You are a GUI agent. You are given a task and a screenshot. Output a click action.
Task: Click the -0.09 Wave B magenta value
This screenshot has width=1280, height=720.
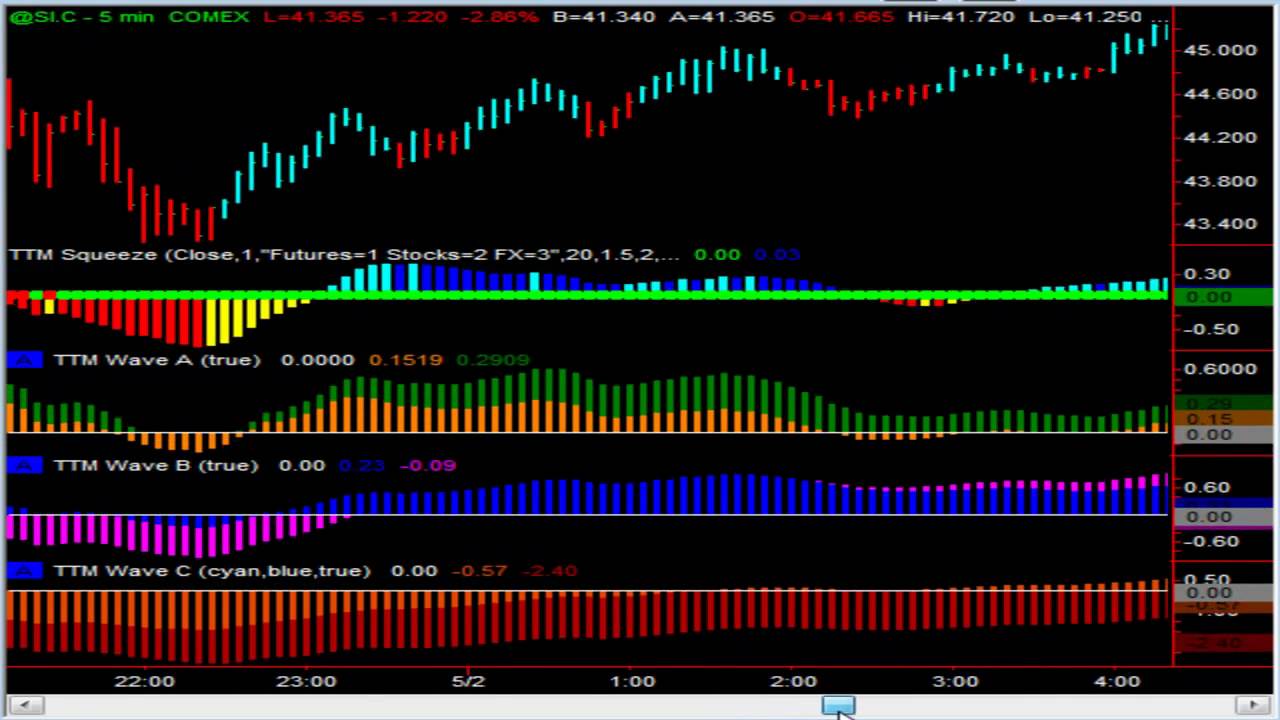pos(428,465)
